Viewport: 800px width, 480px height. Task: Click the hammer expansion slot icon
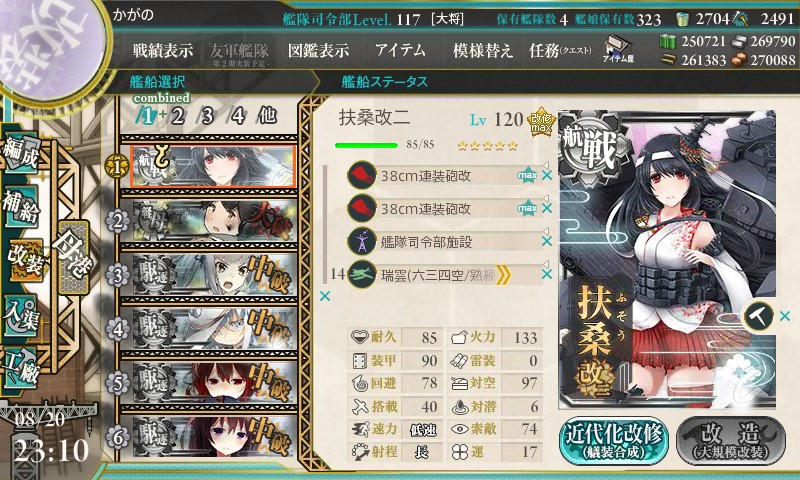point(758,316)
